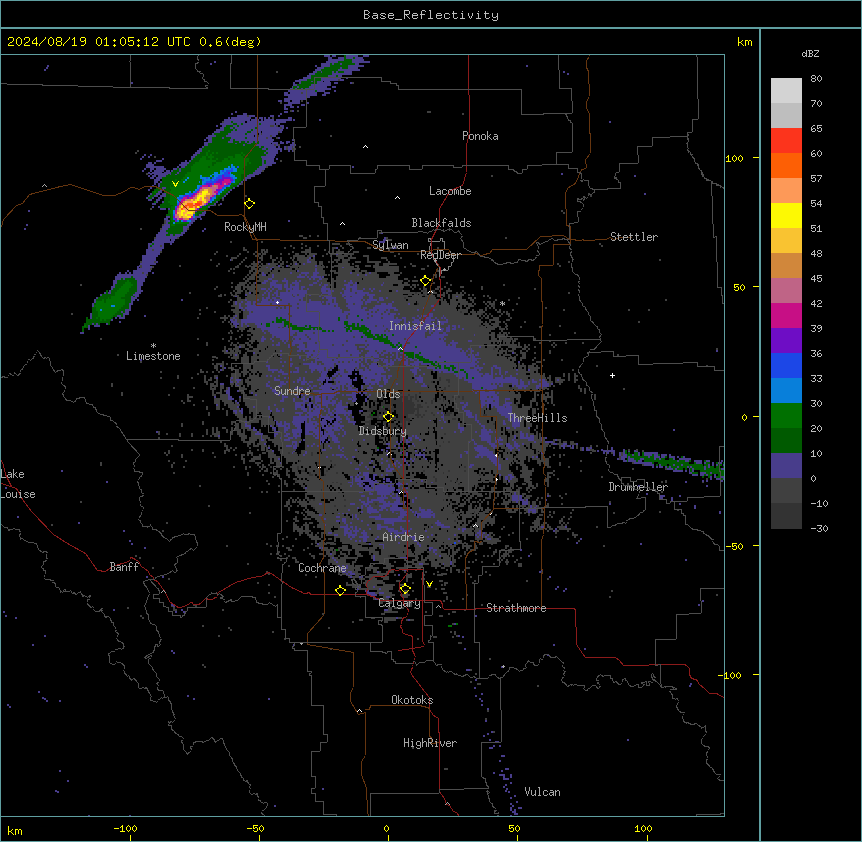Click the asterisk marker above Limestone
The height and width of the screenshot is (842, 862).
point(153,346)
